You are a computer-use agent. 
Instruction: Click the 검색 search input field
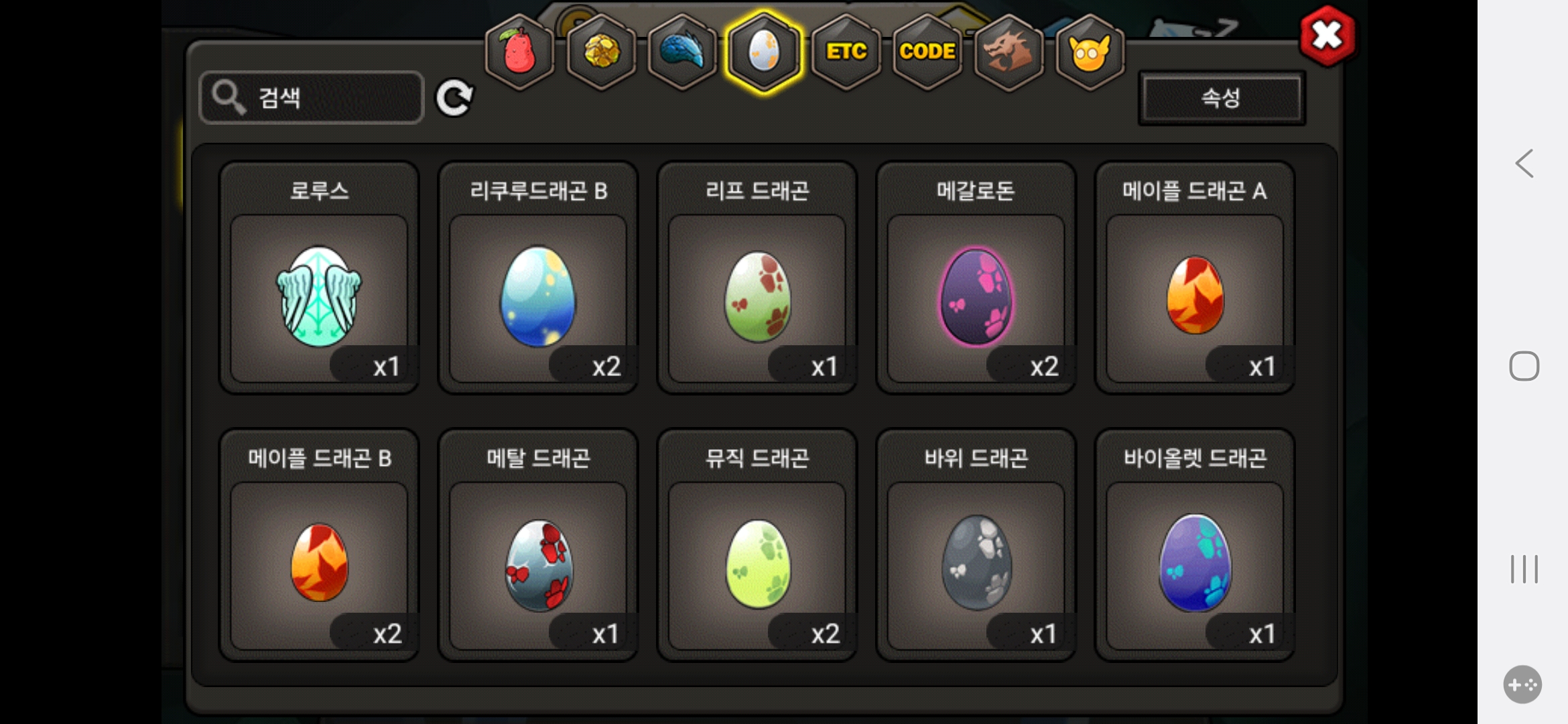click(312, 98)
